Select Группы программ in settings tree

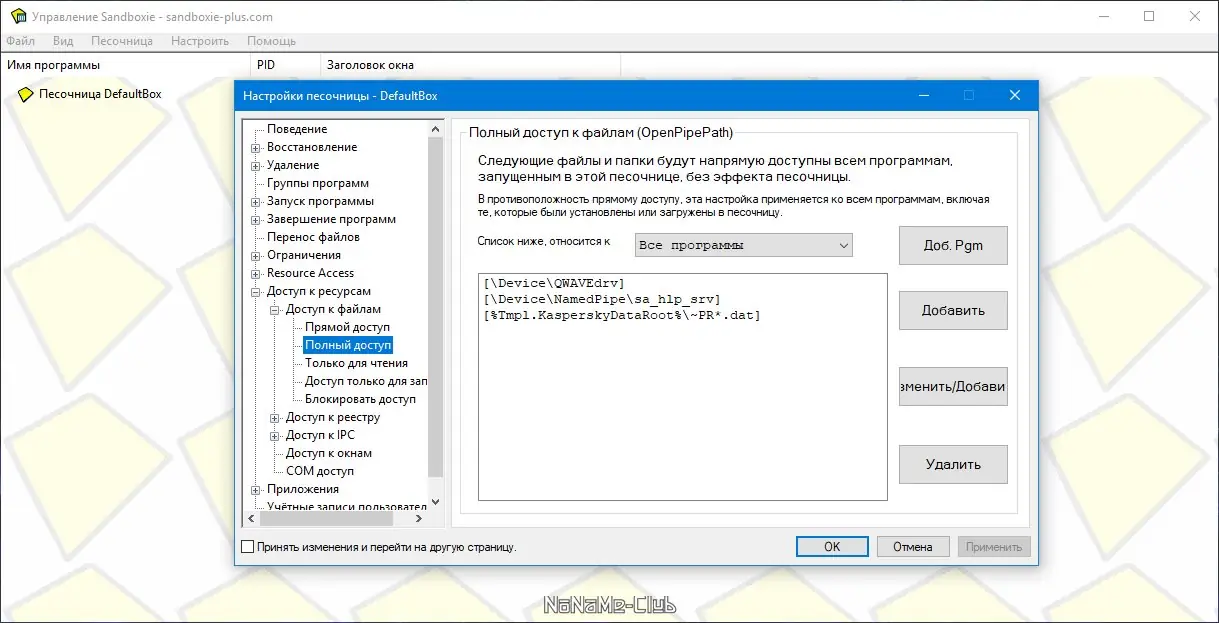click(318, 183)
